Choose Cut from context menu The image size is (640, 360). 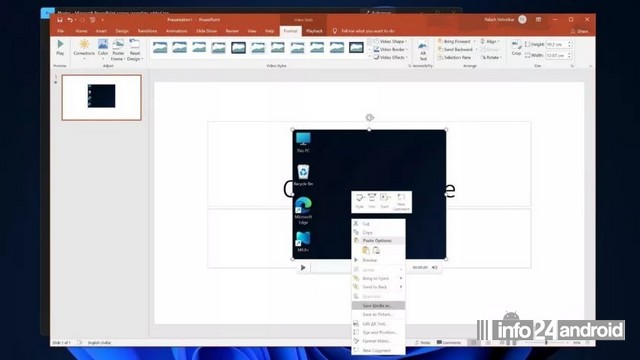point(378,224)
